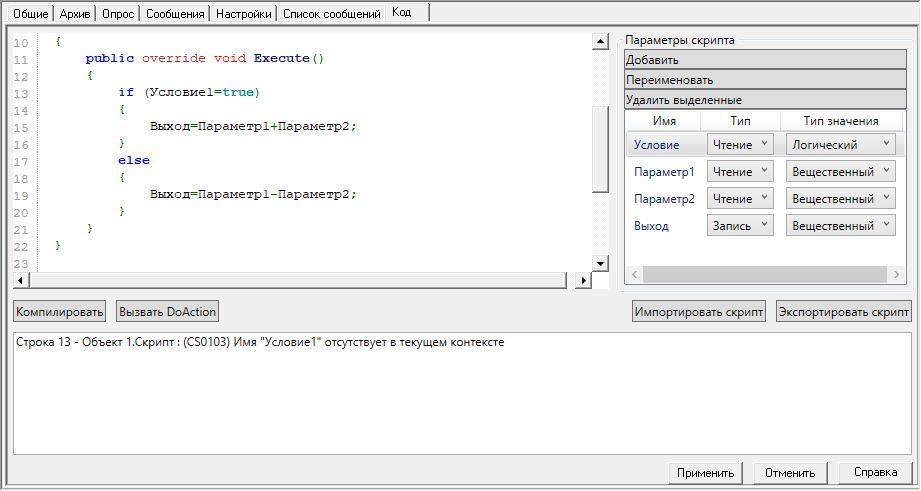Open the Тип dropdown for Условие
Viewport: 921px width, 491px height.
(740, 144)
